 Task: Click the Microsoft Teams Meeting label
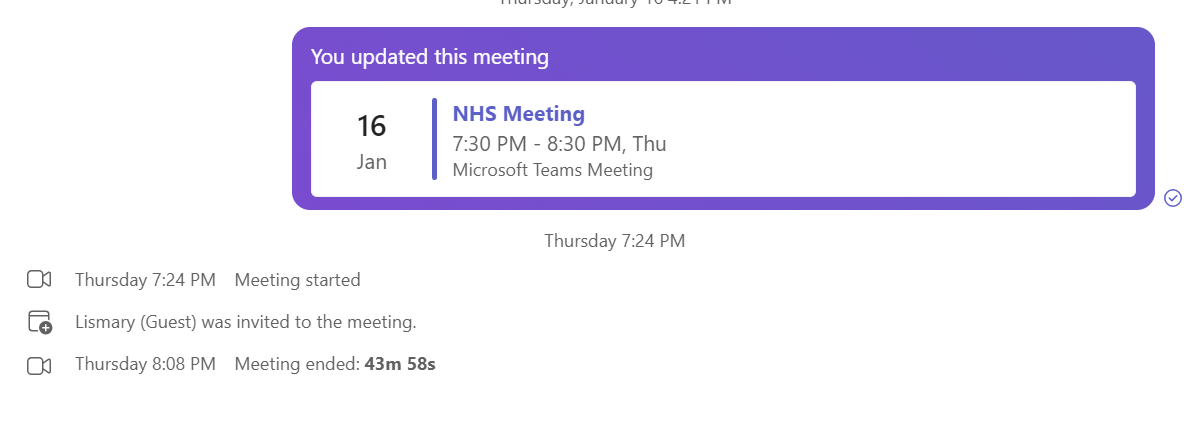[552, 170]
